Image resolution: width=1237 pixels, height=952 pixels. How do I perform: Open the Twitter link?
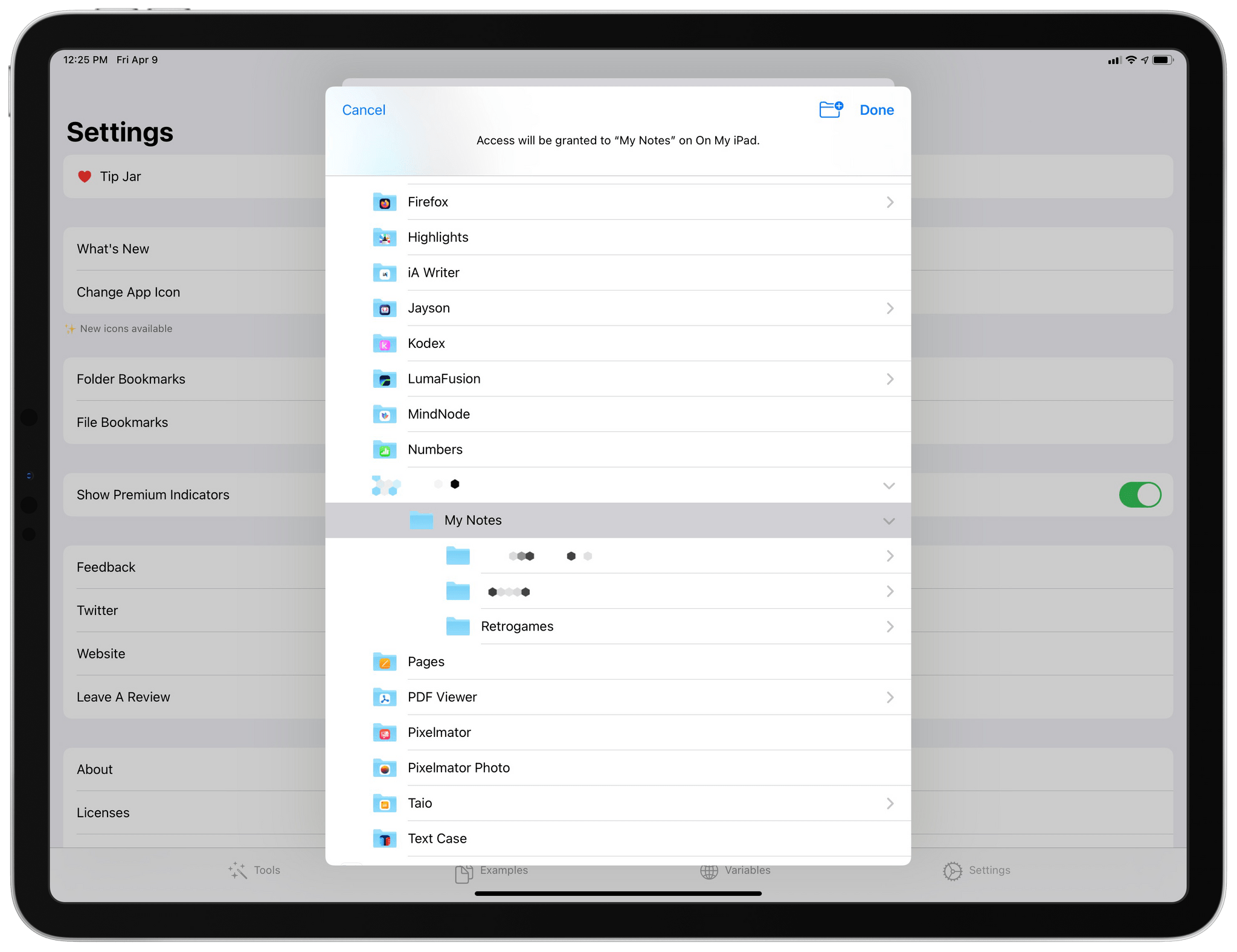pyautogui.click(x=194, y=611)
